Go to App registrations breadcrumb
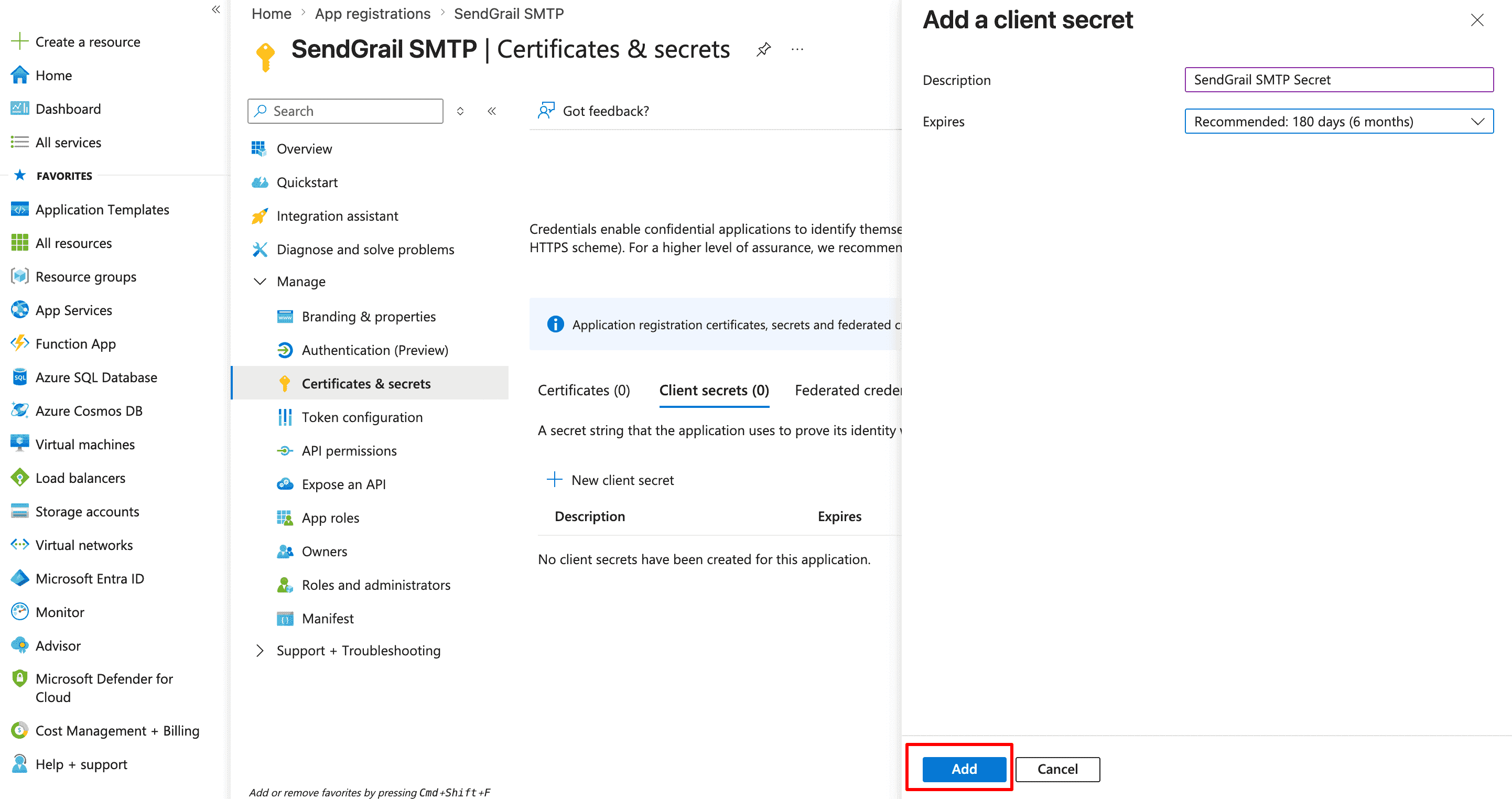The image size is (1512, 799). pyautogui.click(x=373, y=14)
